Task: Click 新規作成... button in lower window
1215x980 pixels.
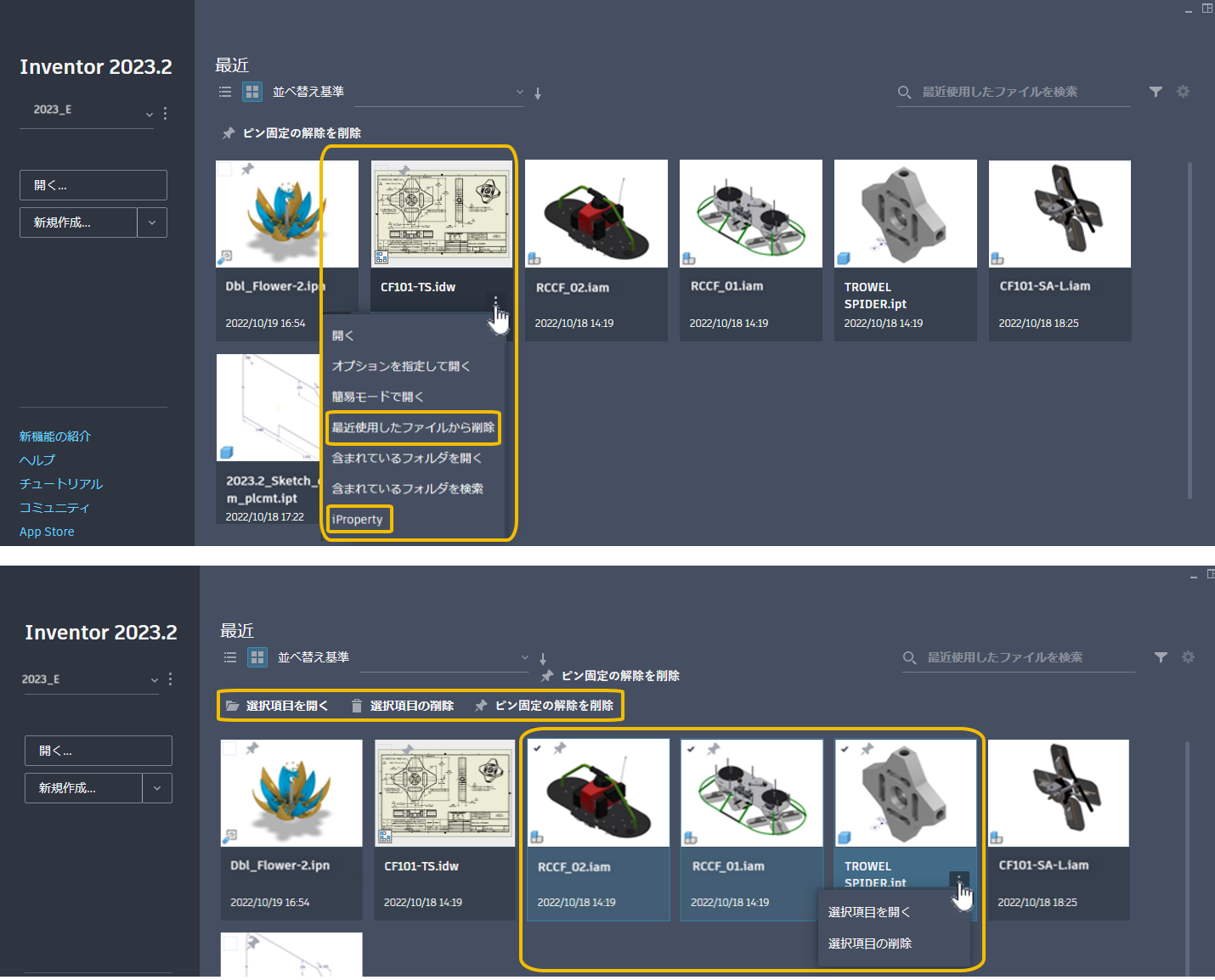Action: [83, 788]
